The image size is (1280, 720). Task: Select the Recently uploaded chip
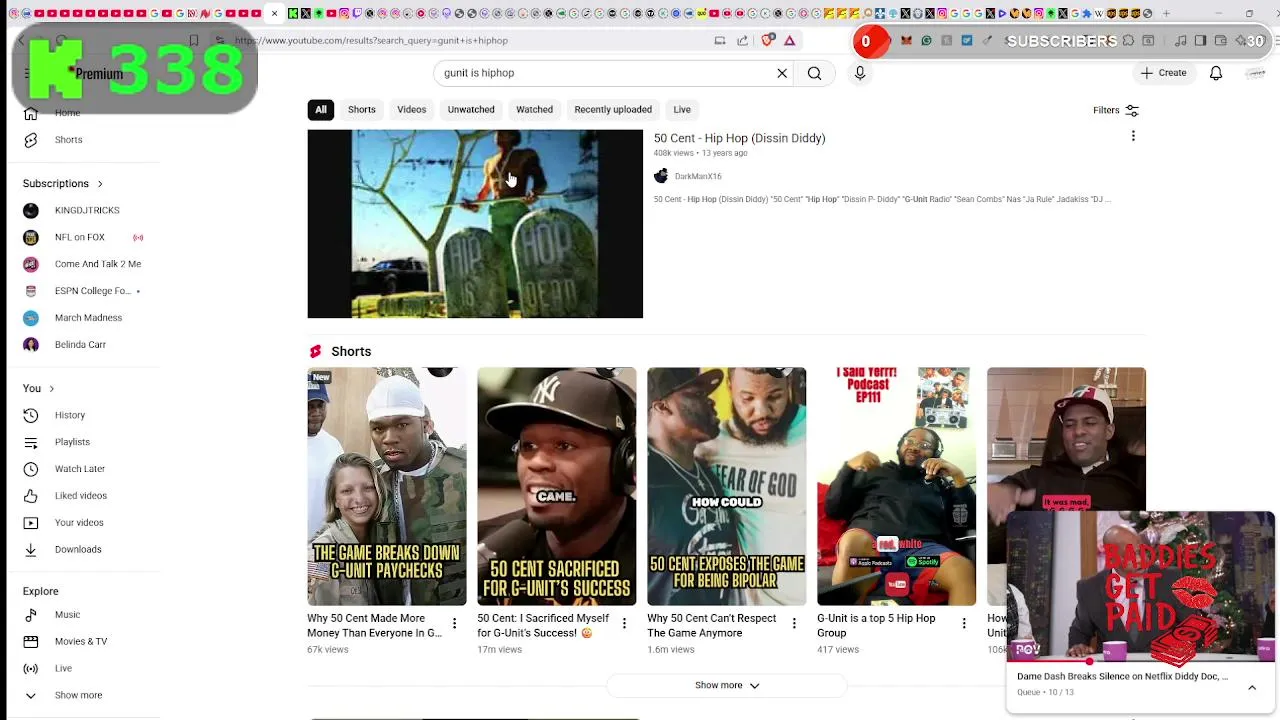pos(613,110)
